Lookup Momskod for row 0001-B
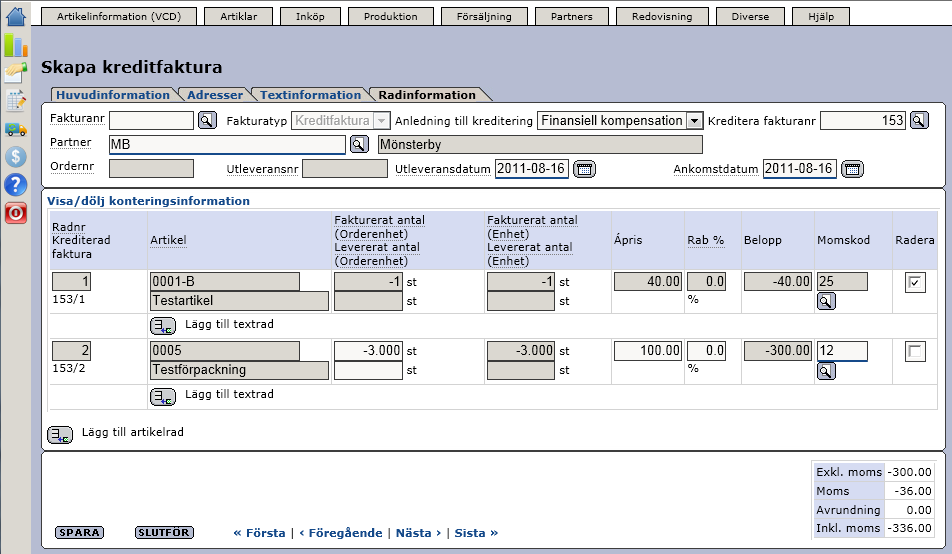The width and height of the screenshot is (952, 554). tap(826, 301)
